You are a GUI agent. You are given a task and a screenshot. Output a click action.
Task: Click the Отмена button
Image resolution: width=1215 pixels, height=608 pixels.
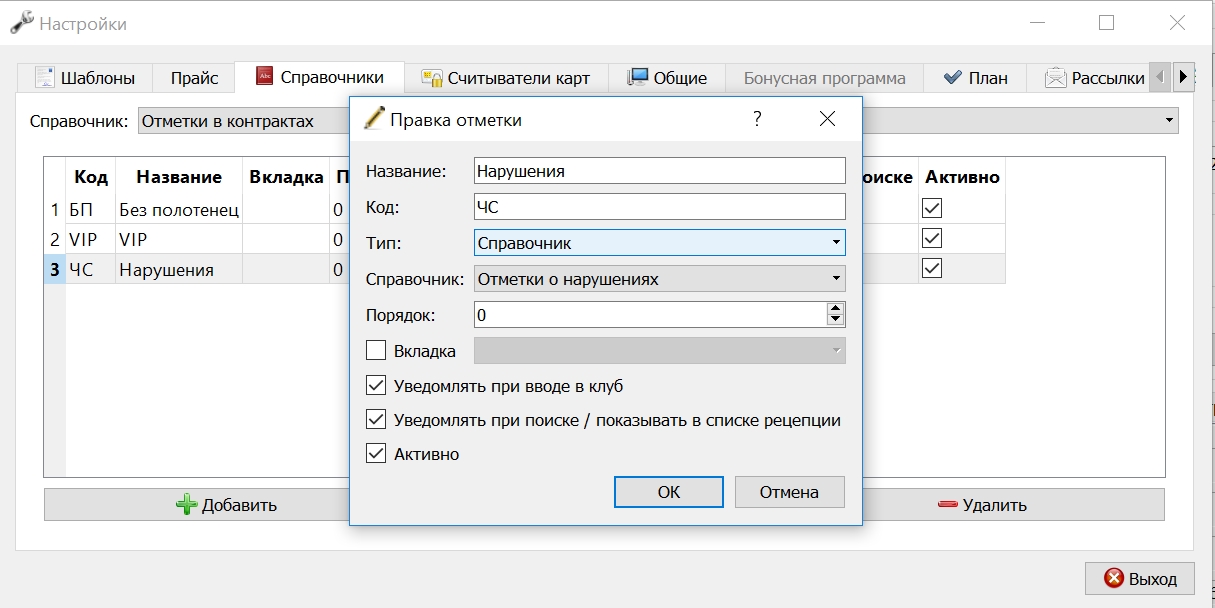[x=789, y=492]
